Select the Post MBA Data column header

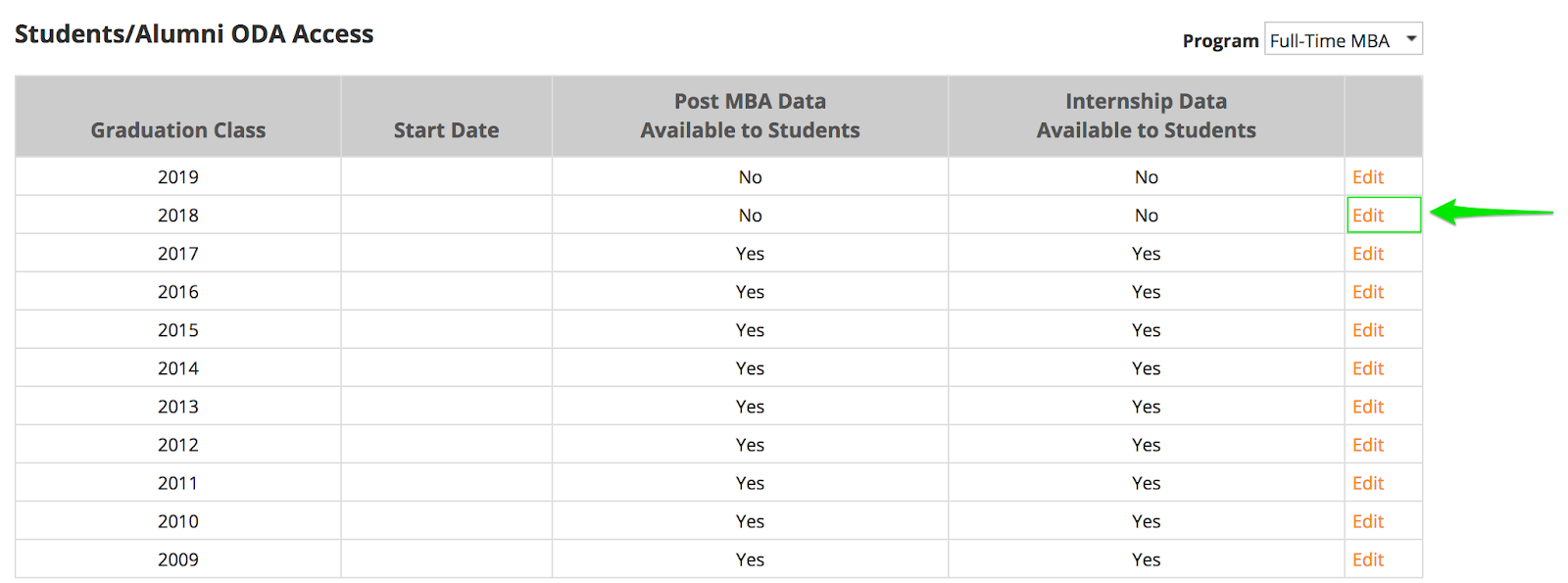coord(750,116)
